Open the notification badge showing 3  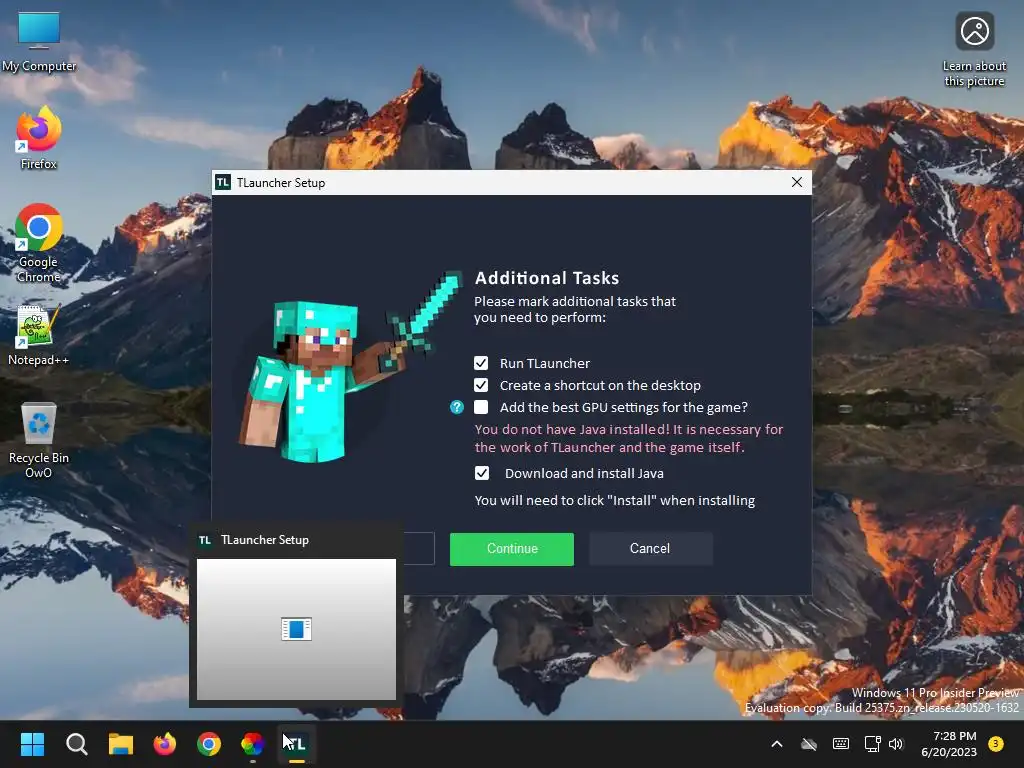996,744
